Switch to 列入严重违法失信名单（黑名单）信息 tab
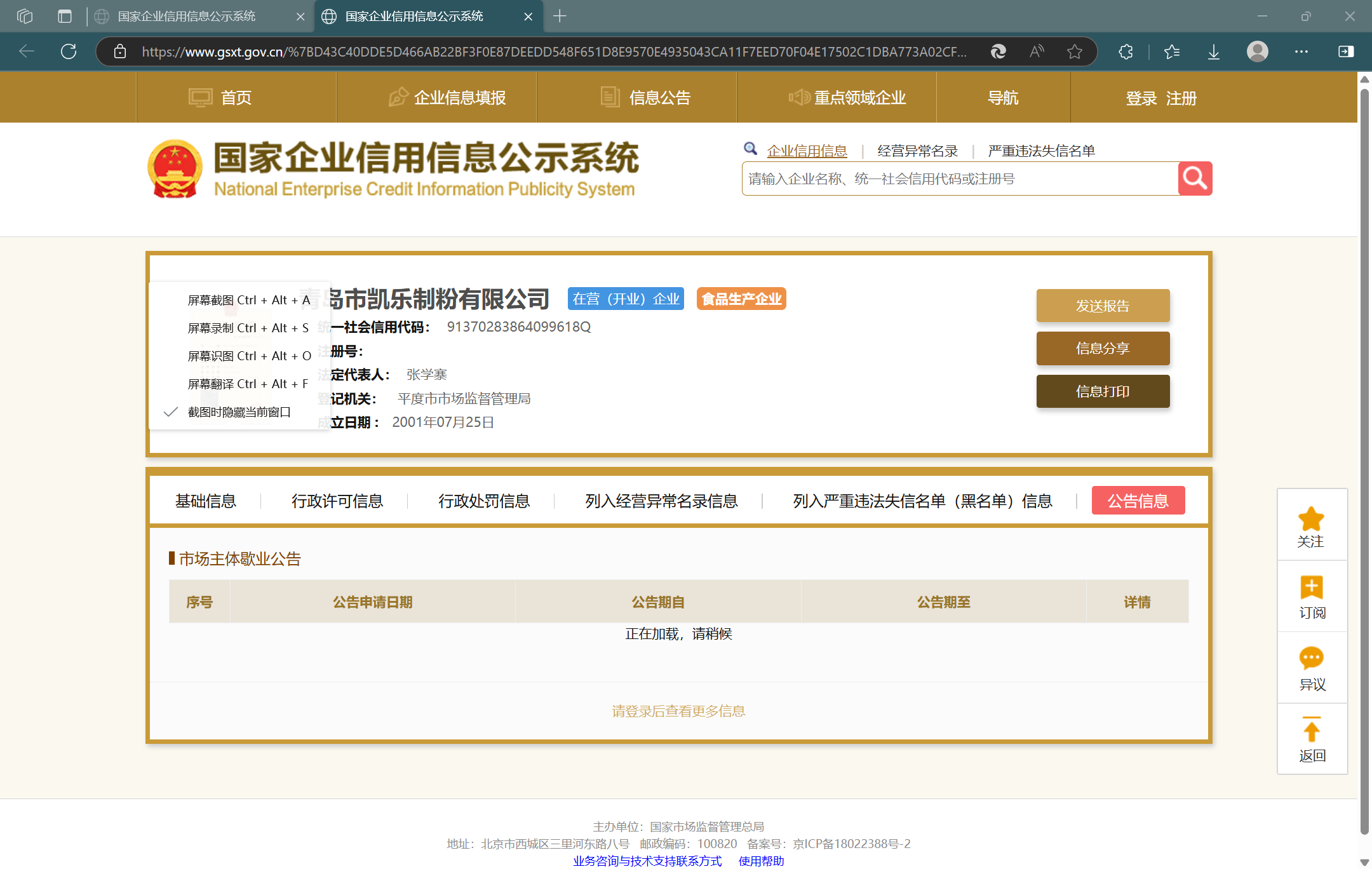This screenshot has height=869, width=1372. [x=922, y=501]
